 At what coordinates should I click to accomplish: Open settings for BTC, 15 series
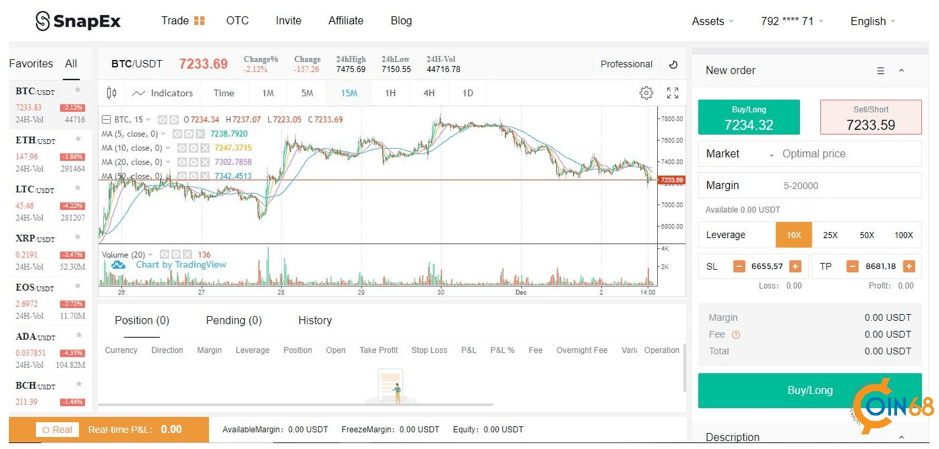(174, 119)
